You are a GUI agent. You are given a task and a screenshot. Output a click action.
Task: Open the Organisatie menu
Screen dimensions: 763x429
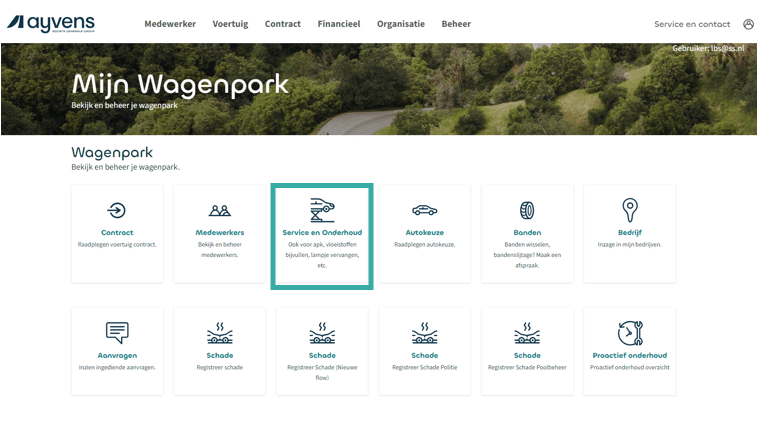[x=401, y=24]
